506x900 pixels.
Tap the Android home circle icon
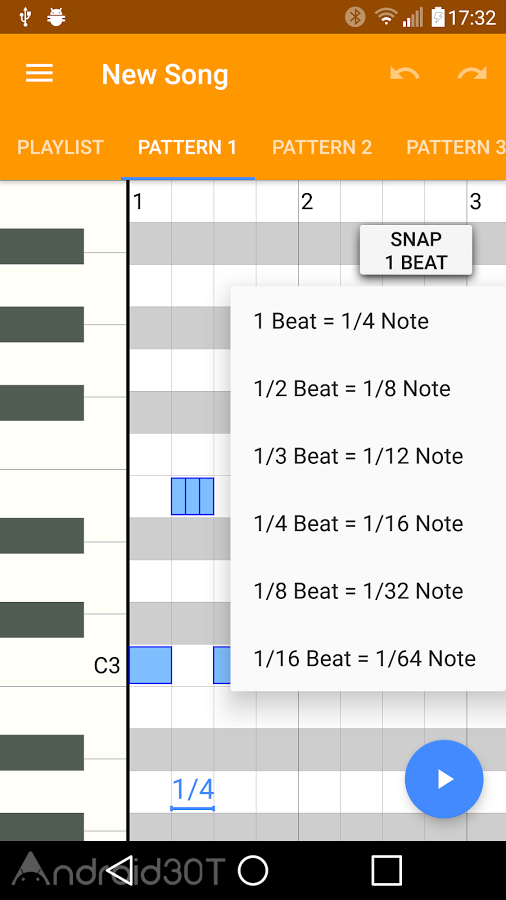tap(253, 870)
